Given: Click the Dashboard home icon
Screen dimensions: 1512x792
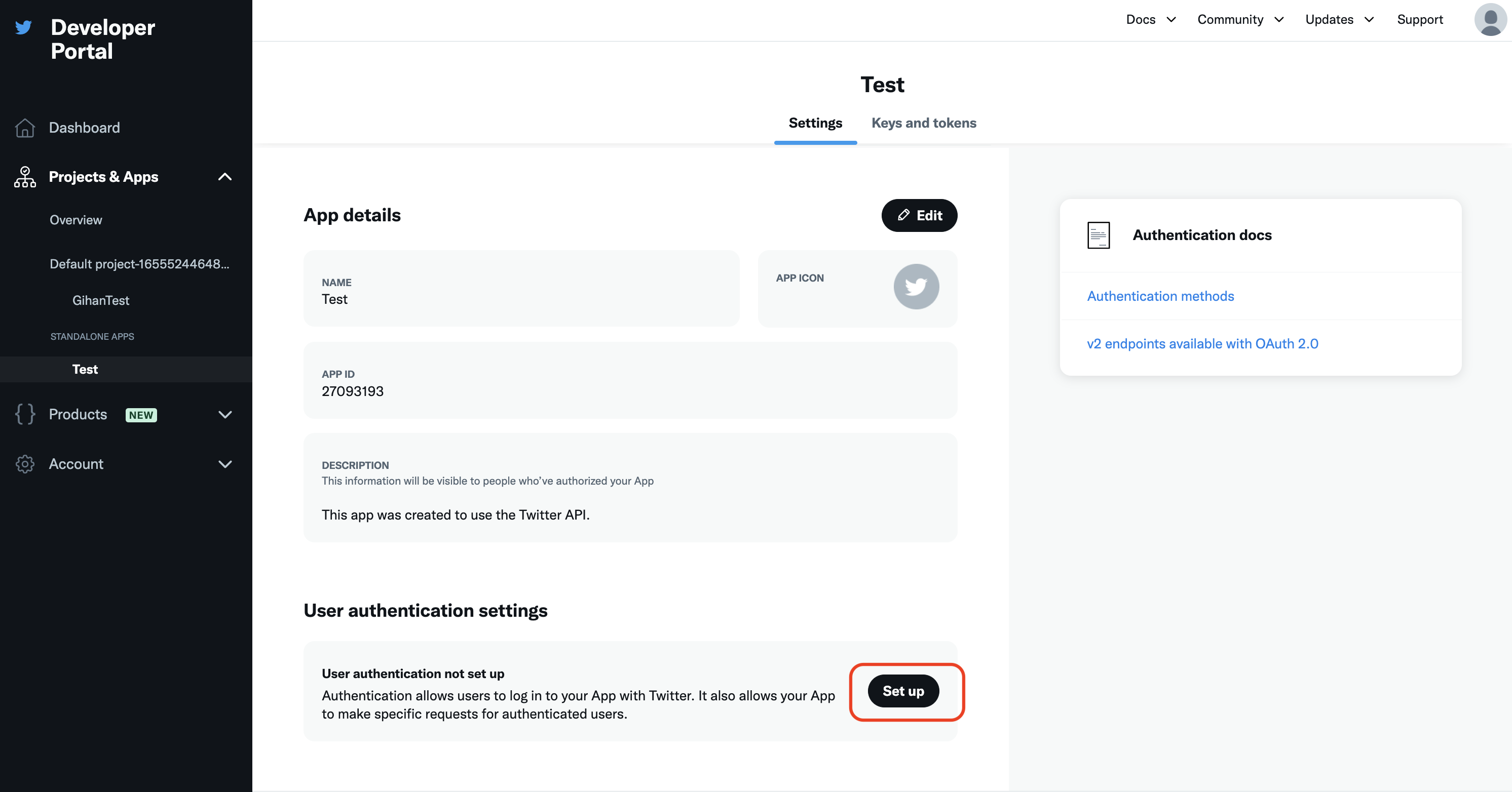Looking at the screenshot, I should [x=25, y=127].
